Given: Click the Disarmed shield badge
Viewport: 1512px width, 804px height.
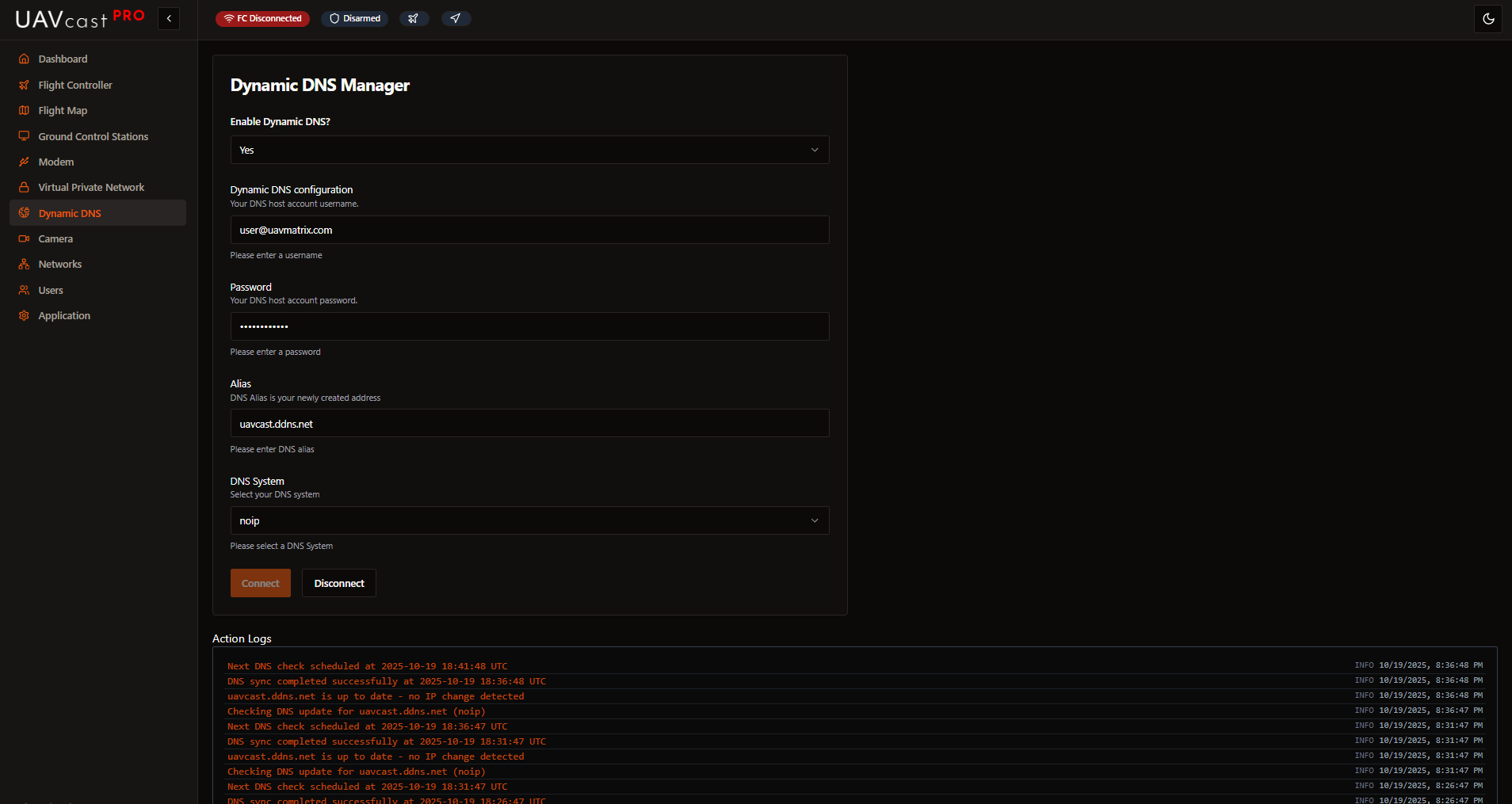Looking at the screenshot, I should (354, 18).
